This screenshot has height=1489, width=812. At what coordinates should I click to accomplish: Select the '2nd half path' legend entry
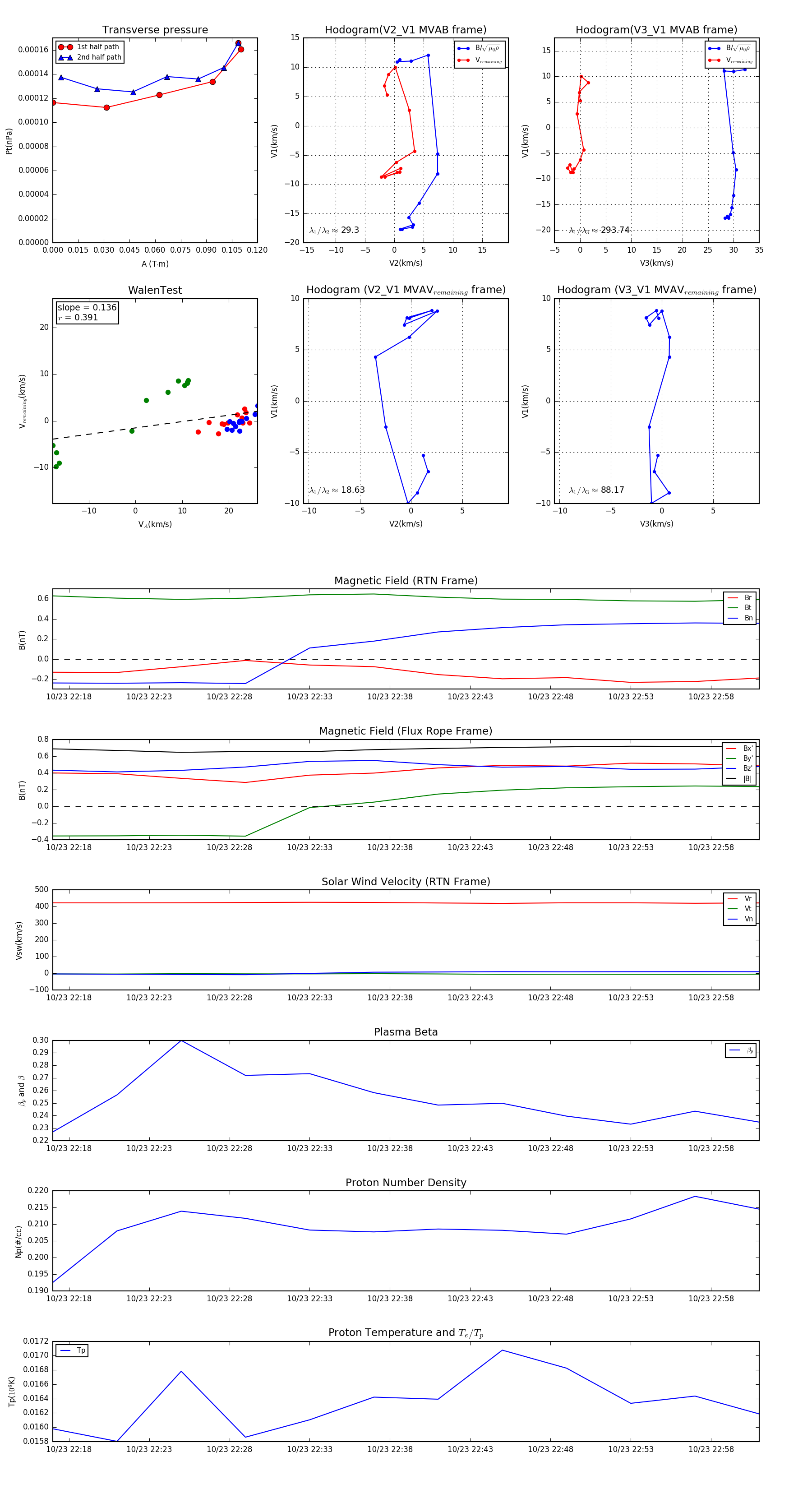90,57
